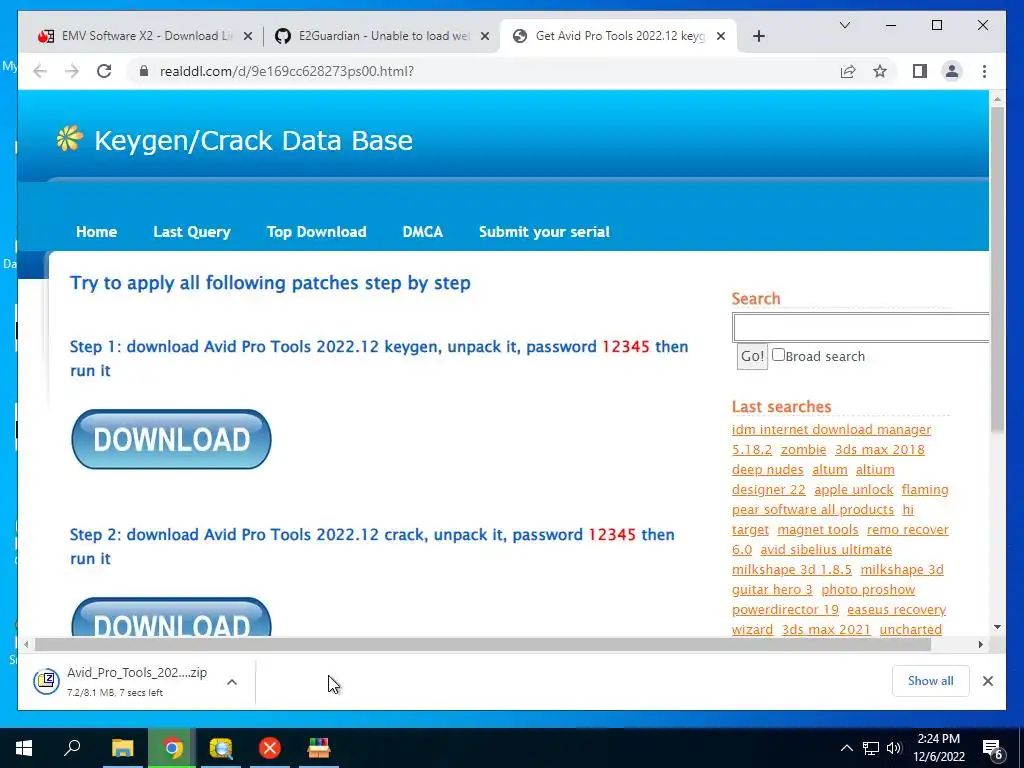Open the tab search chevron

[x=844, y=25]
